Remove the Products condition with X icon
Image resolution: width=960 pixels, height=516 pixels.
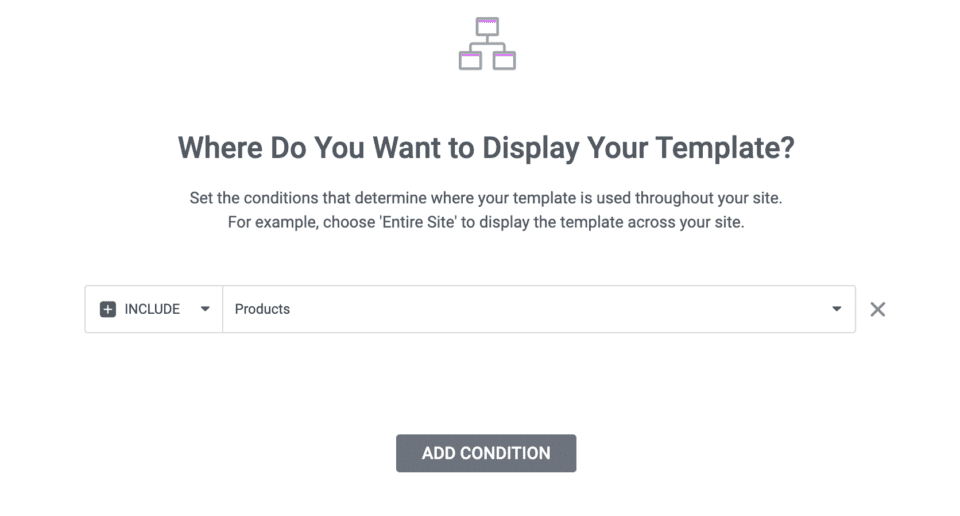click(877, 310)
